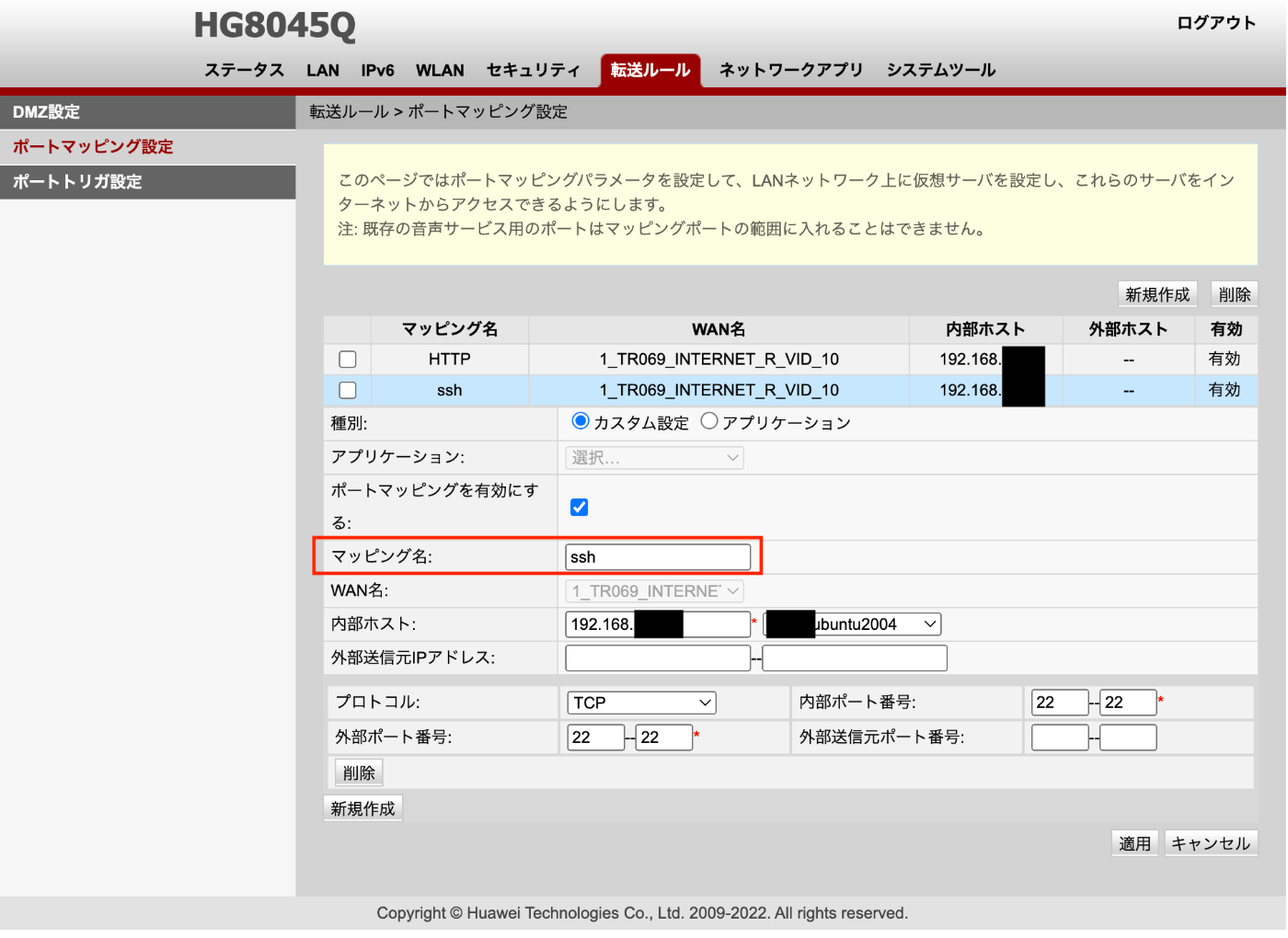Open ポートトリガ設定 in sidebar
Image resolution: width=1288 pixels, height=938 pixels.
click(147, 182)
